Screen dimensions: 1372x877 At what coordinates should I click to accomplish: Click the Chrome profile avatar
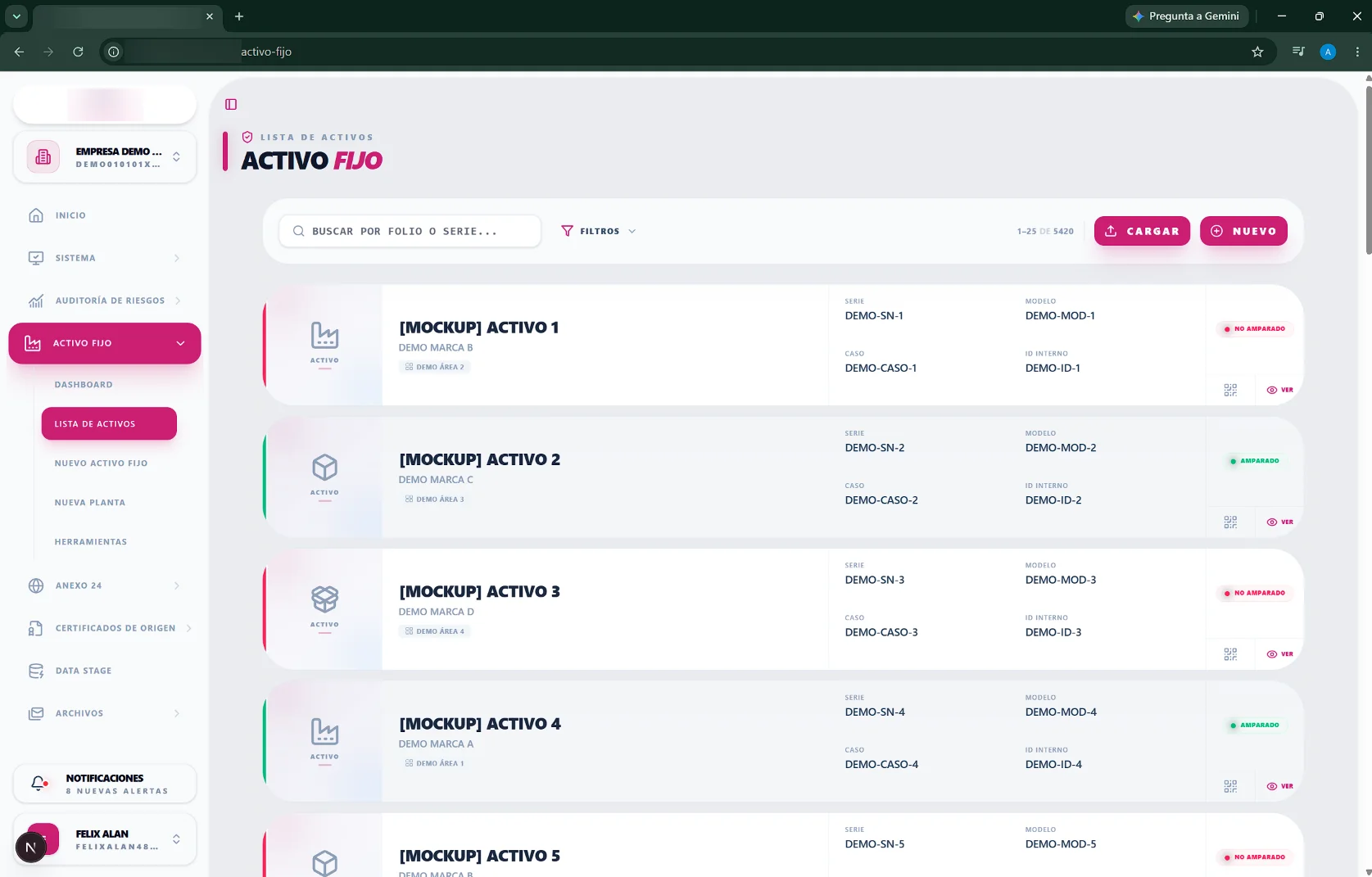(x=1328, y=52)
